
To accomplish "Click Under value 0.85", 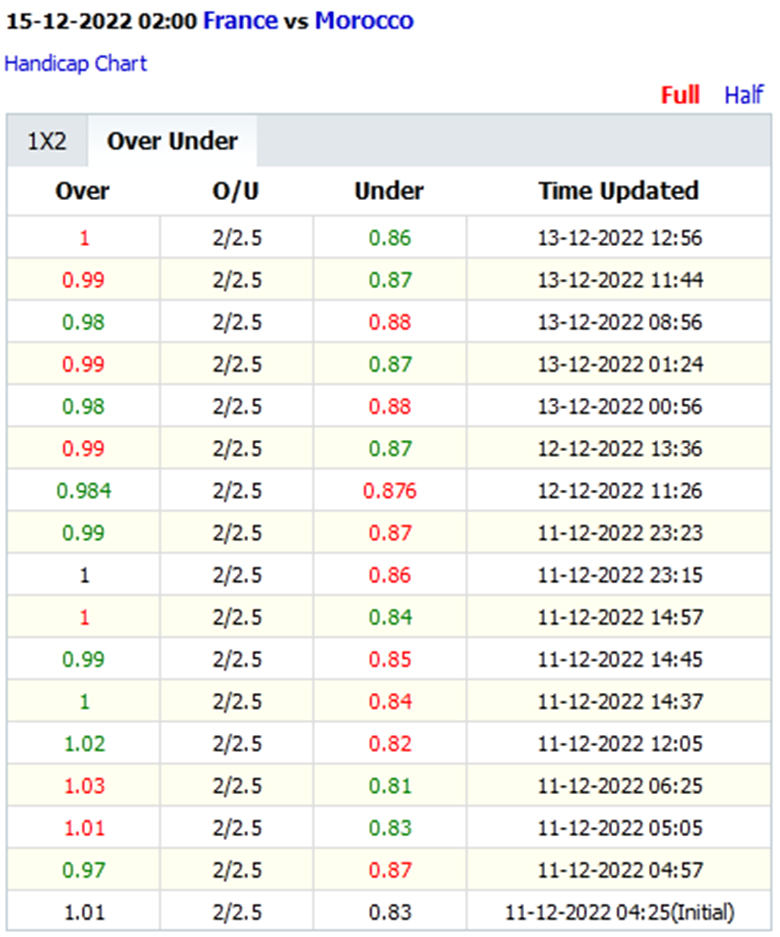I will coord(390,659).
